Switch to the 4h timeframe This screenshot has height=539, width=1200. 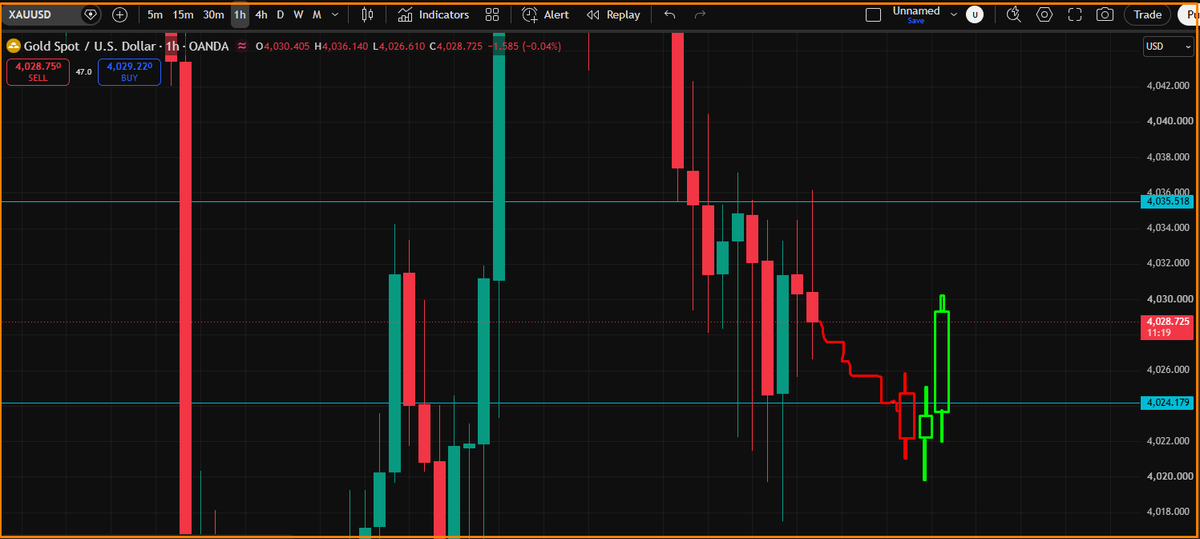tap(261, 15)
